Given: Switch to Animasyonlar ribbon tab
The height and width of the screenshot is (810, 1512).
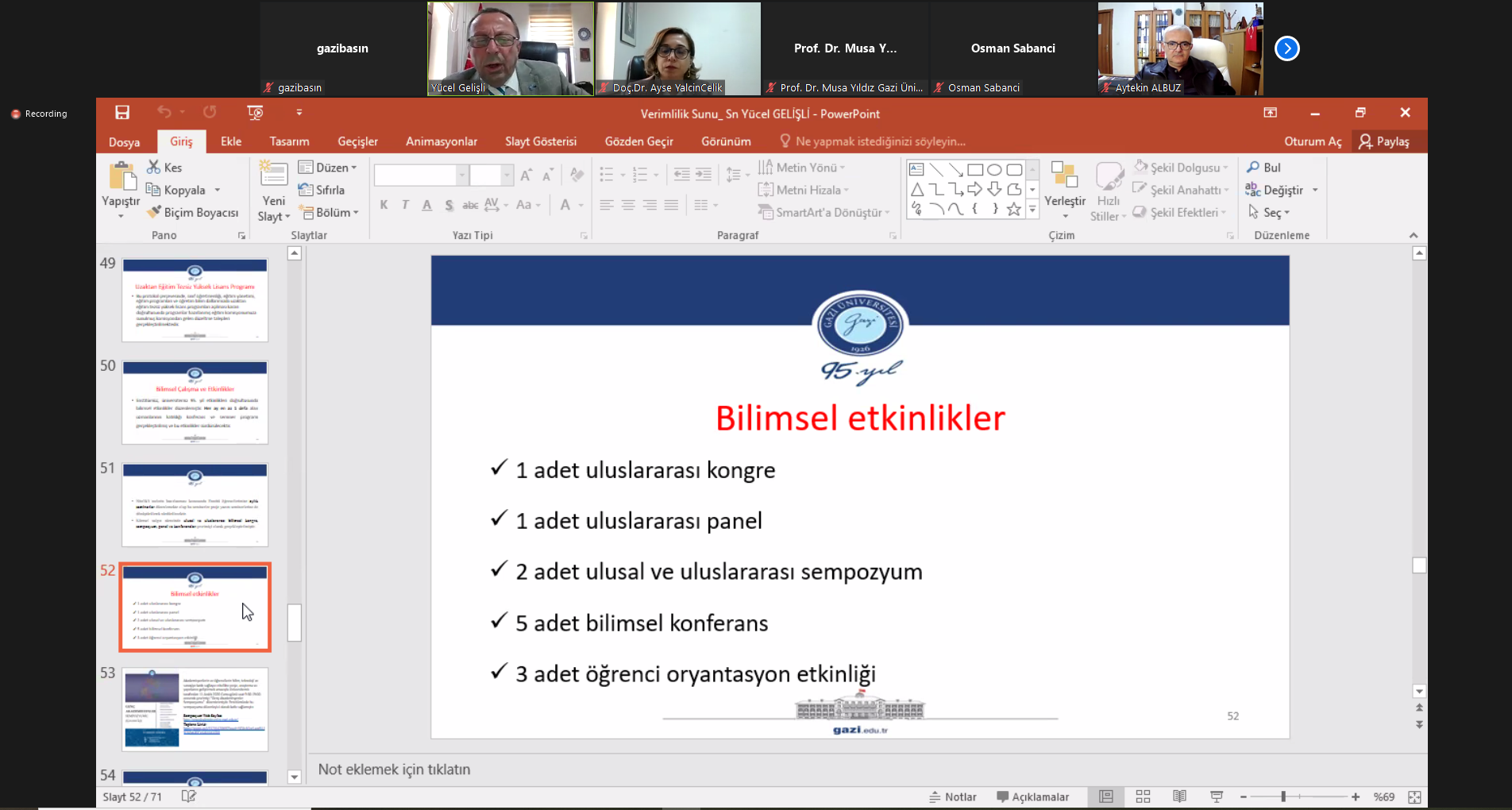Looking at the screenshot, I should pos(442,141).
